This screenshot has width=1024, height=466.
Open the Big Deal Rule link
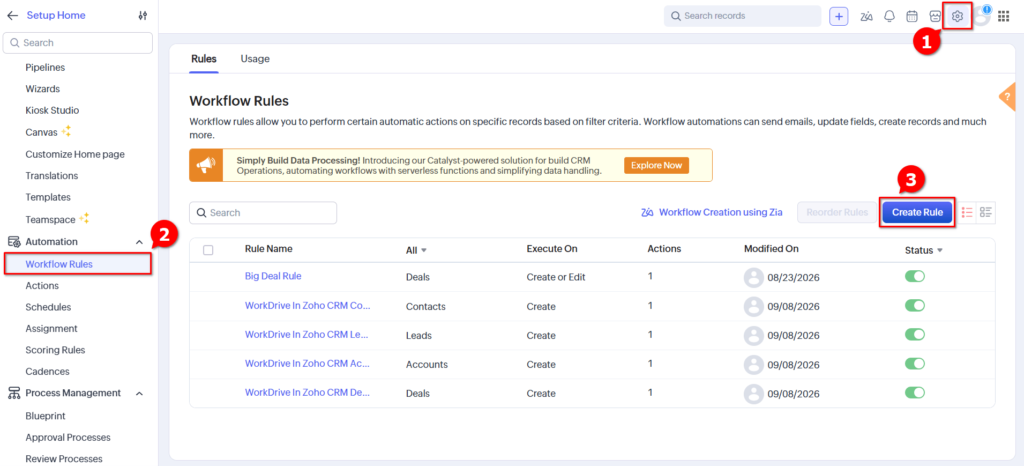(x=273, y=276)
